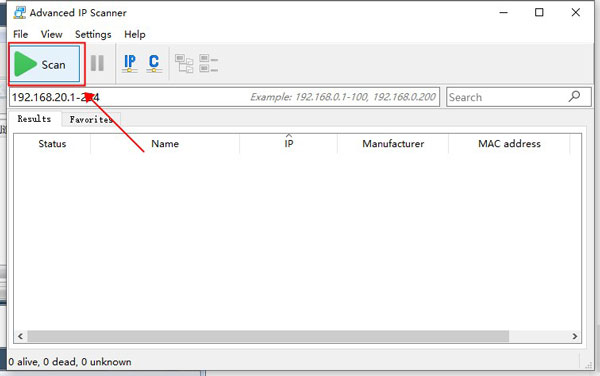Open the File menu
The width and height of the screenshot is (600, 376).
point(20,34)
